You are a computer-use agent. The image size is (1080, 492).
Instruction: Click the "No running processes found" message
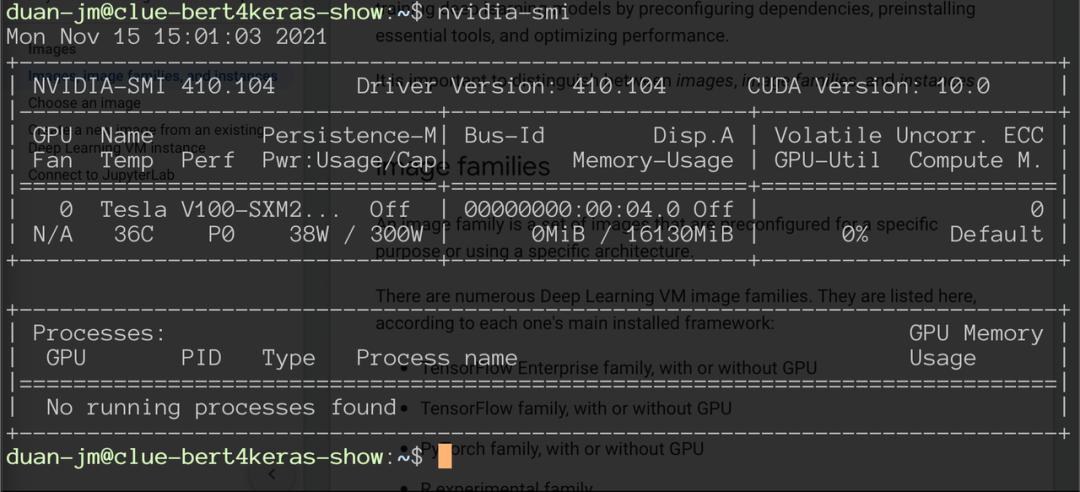click(221, 407)
